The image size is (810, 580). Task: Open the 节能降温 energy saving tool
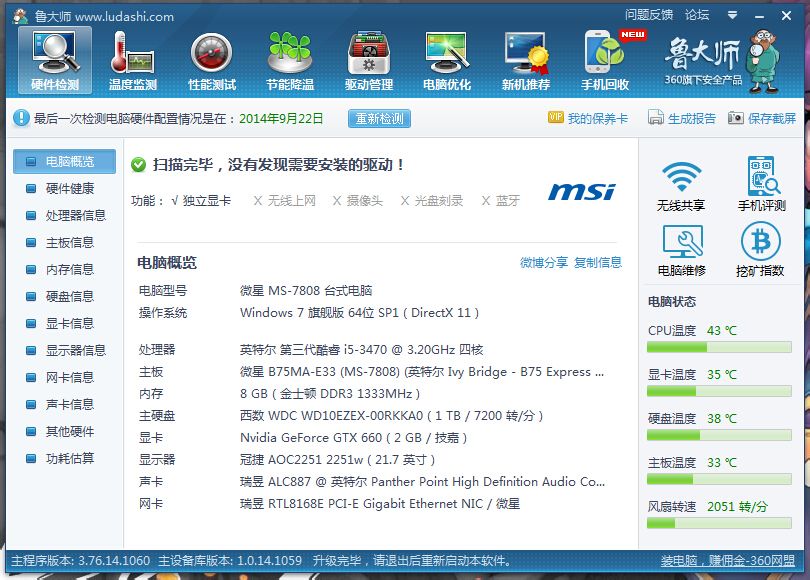point(290,60)
